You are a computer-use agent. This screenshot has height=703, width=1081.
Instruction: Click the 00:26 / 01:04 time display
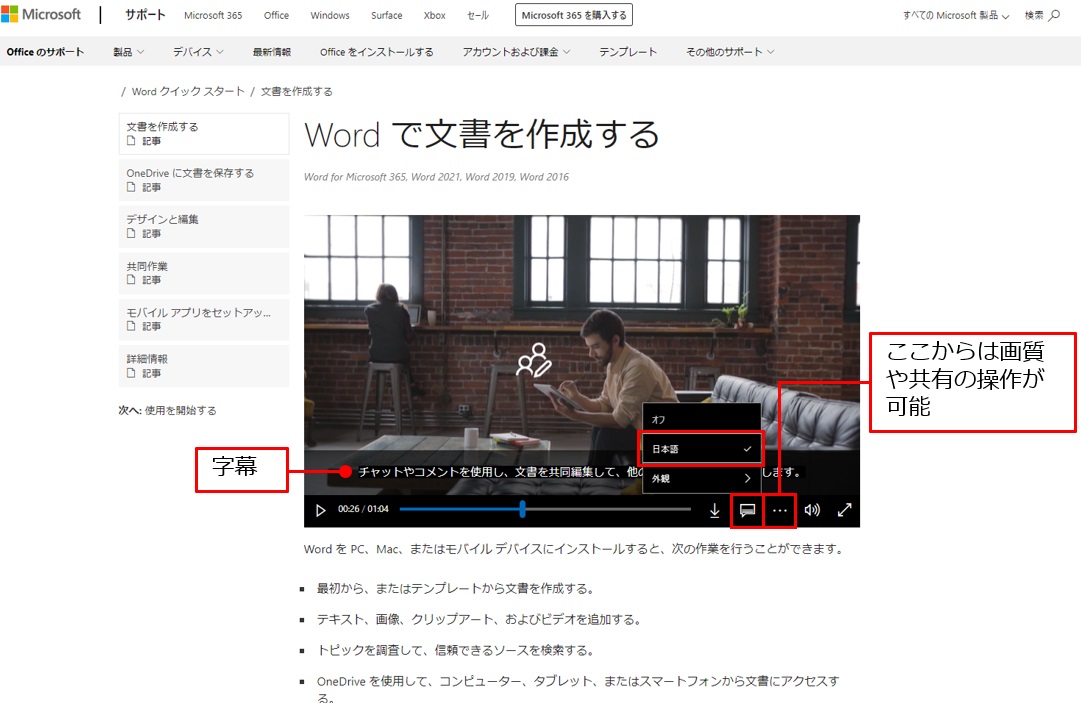click(x=363, y=509)
